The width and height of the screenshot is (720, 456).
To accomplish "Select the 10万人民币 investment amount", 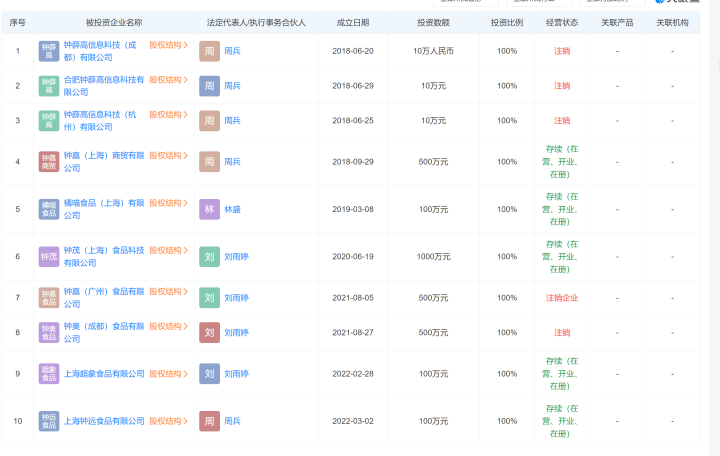I will tap(433, 51).
